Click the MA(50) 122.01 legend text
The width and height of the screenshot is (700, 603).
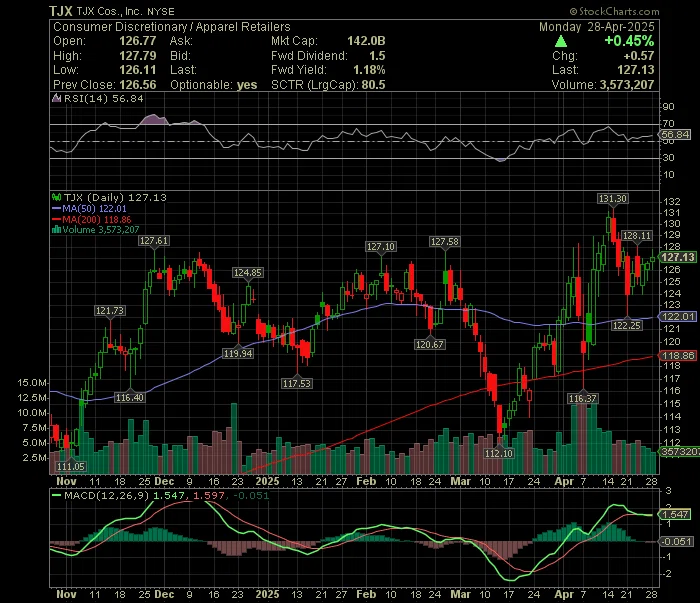click(94, 208)
